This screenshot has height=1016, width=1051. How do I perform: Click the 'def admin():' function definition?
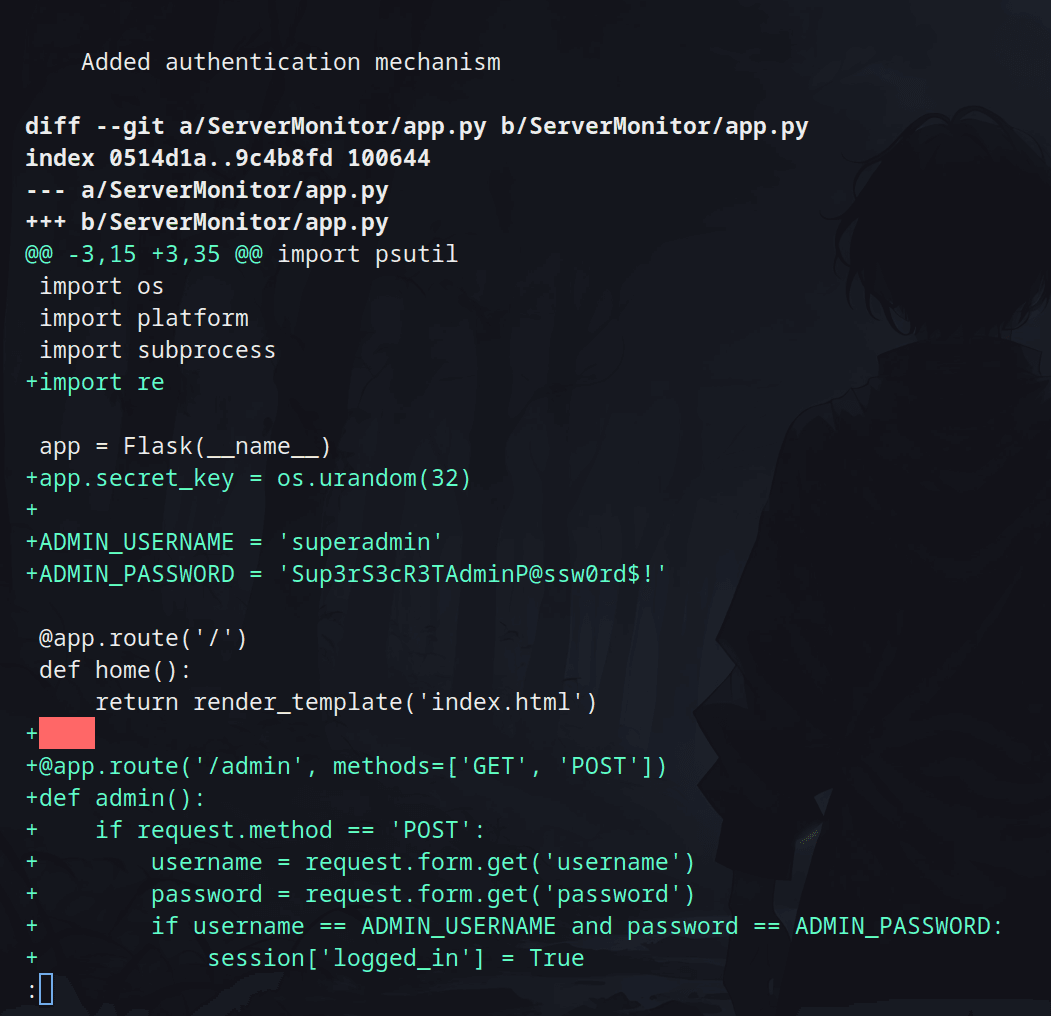(x=115, y=798)
